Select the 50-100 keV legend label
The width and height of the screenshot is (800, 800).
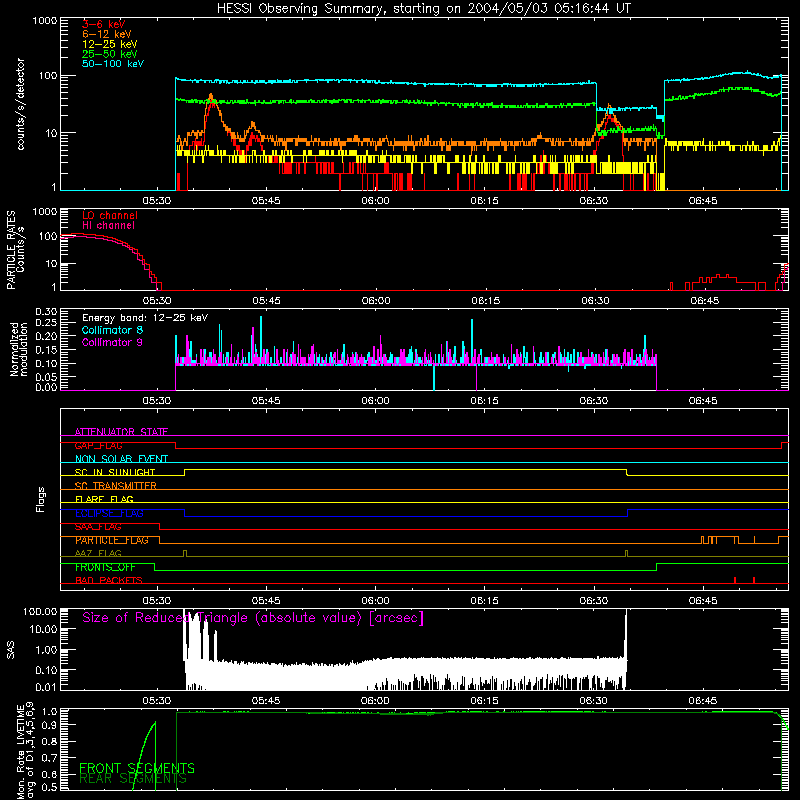113,63
